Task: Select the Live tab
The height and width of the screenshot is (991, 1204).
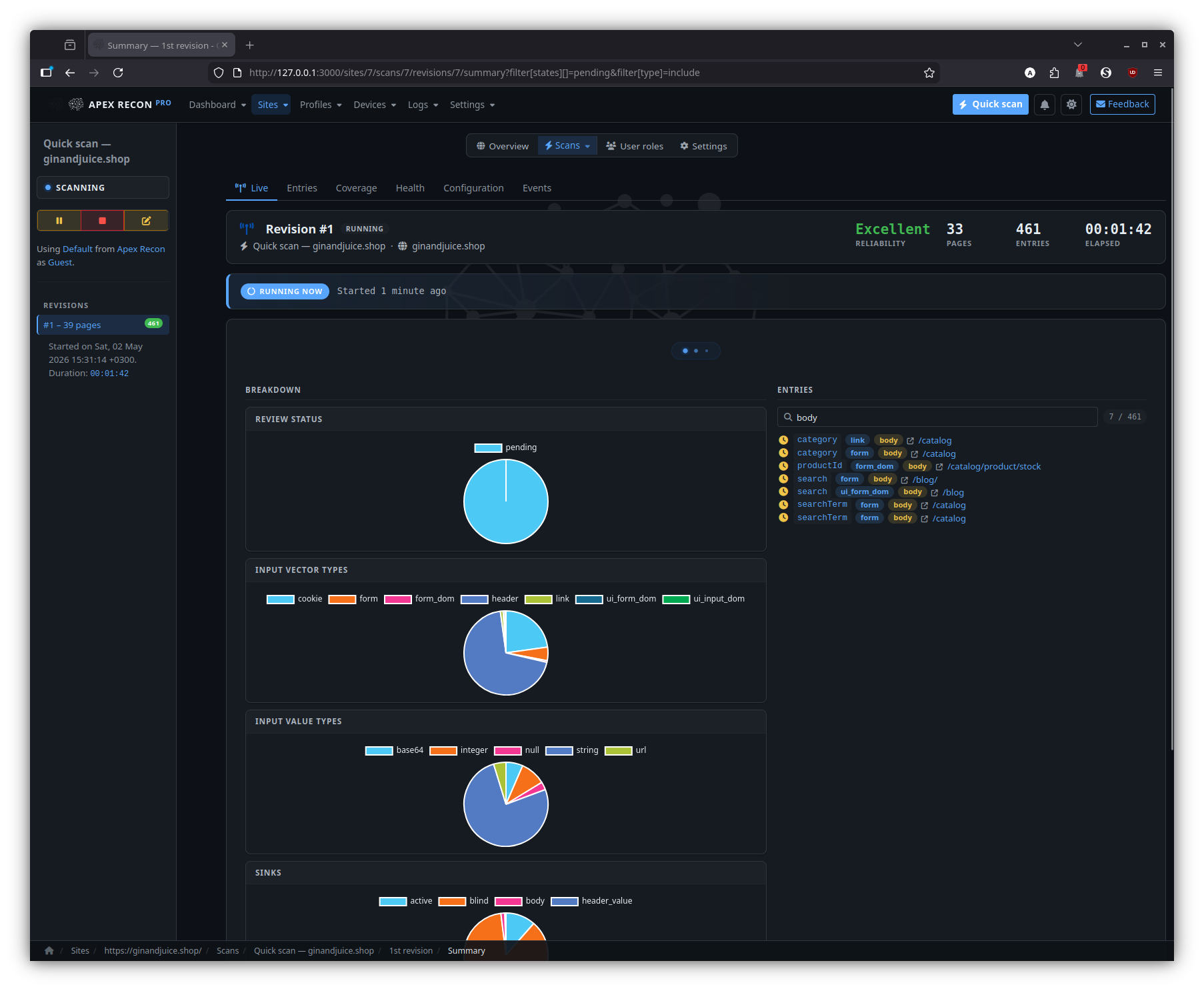Action: (x=251, y=188)
